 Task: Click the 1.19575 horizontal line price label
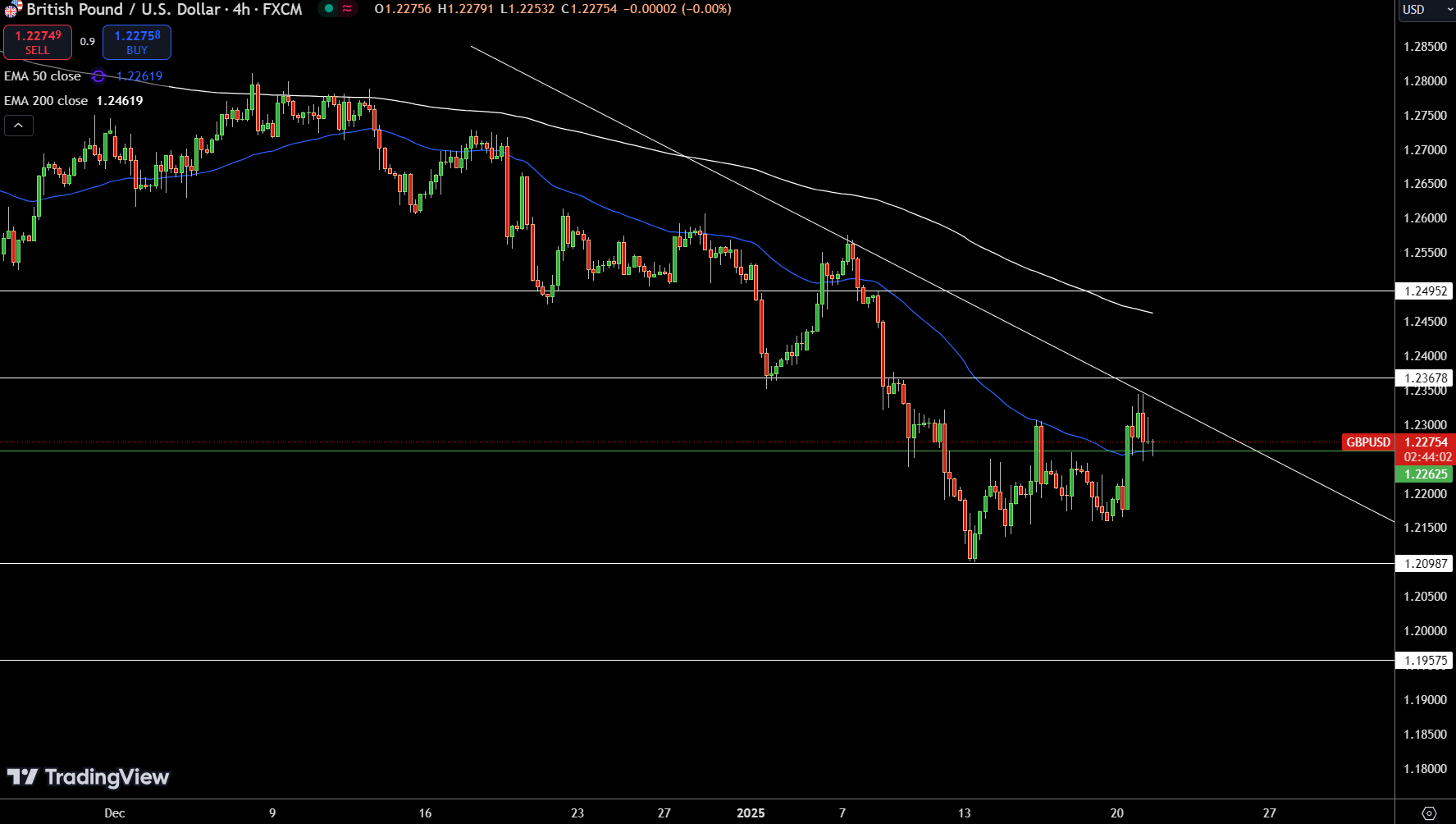click(x=1425, y=661)
